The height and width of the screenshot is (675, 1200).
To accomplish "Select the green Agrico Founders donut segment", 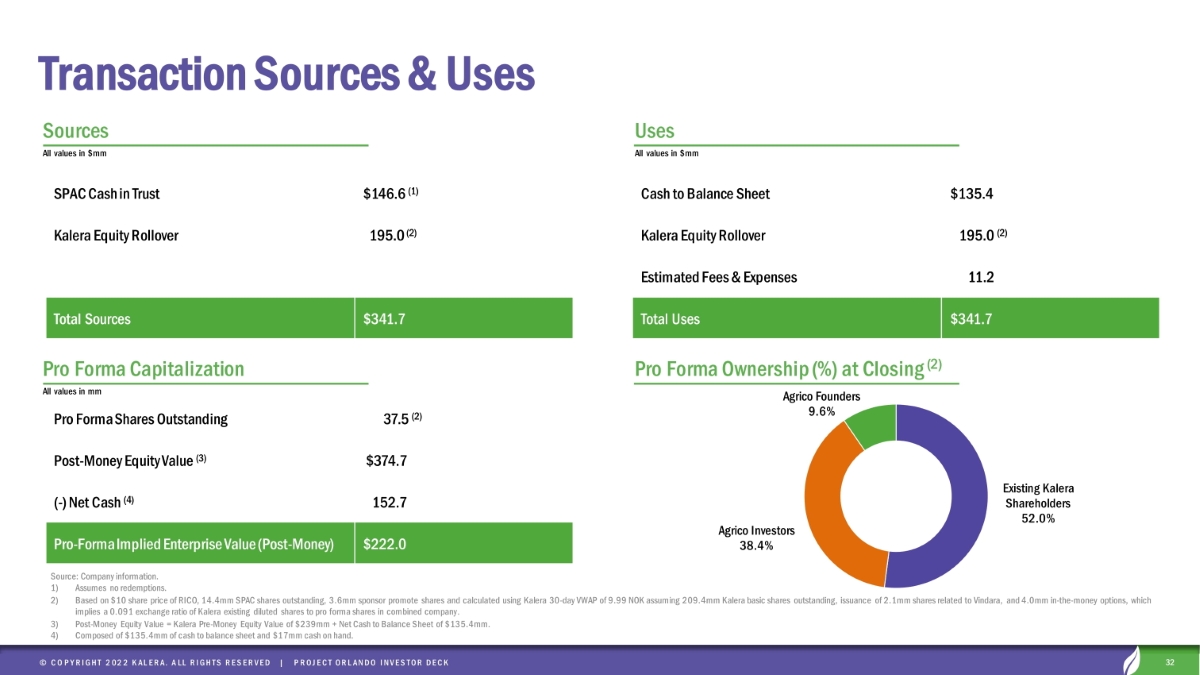I will point(870,425).
